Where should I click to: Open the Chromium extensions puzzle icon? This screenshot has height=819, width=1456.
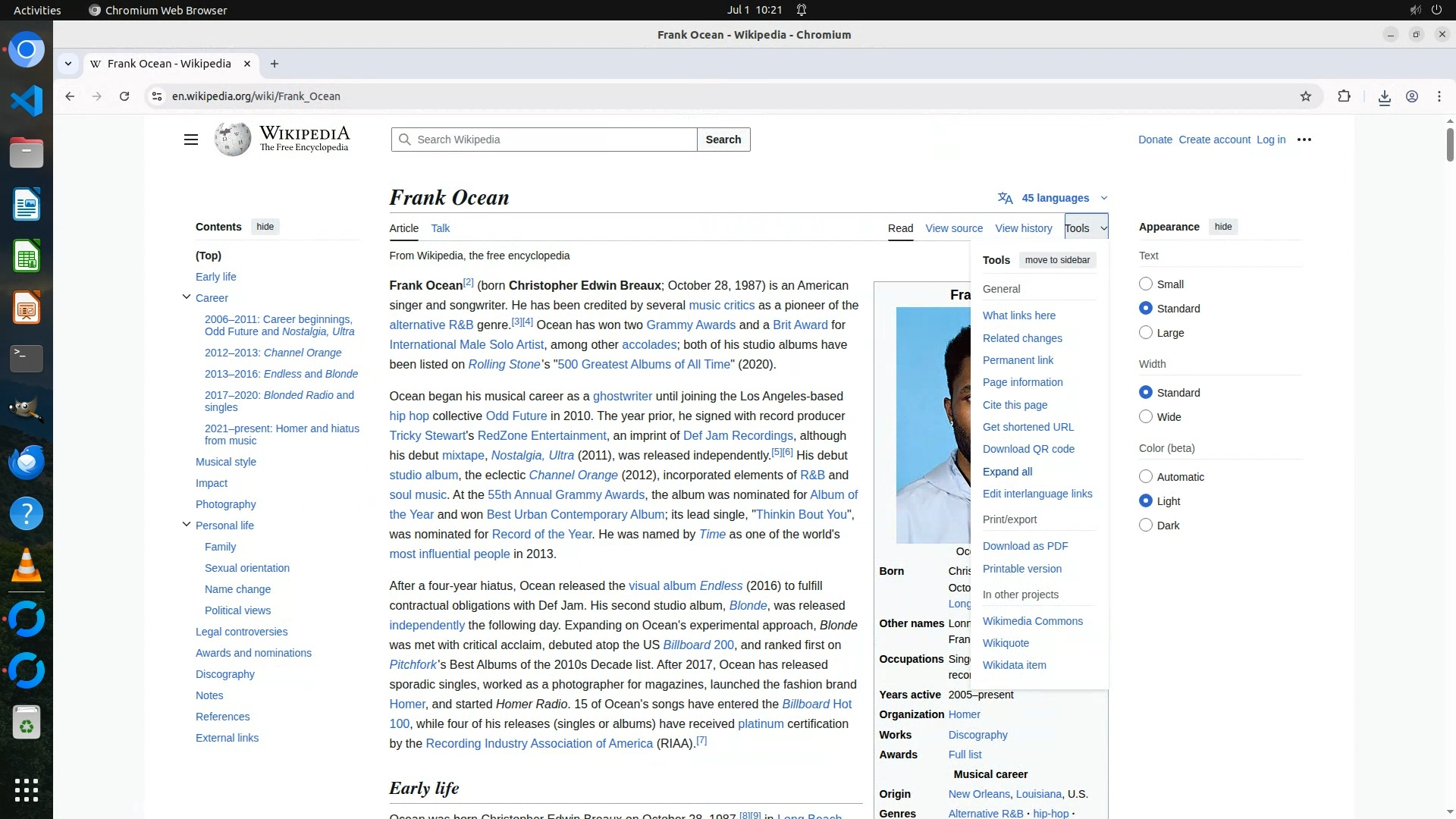[x=1344, y=96]
